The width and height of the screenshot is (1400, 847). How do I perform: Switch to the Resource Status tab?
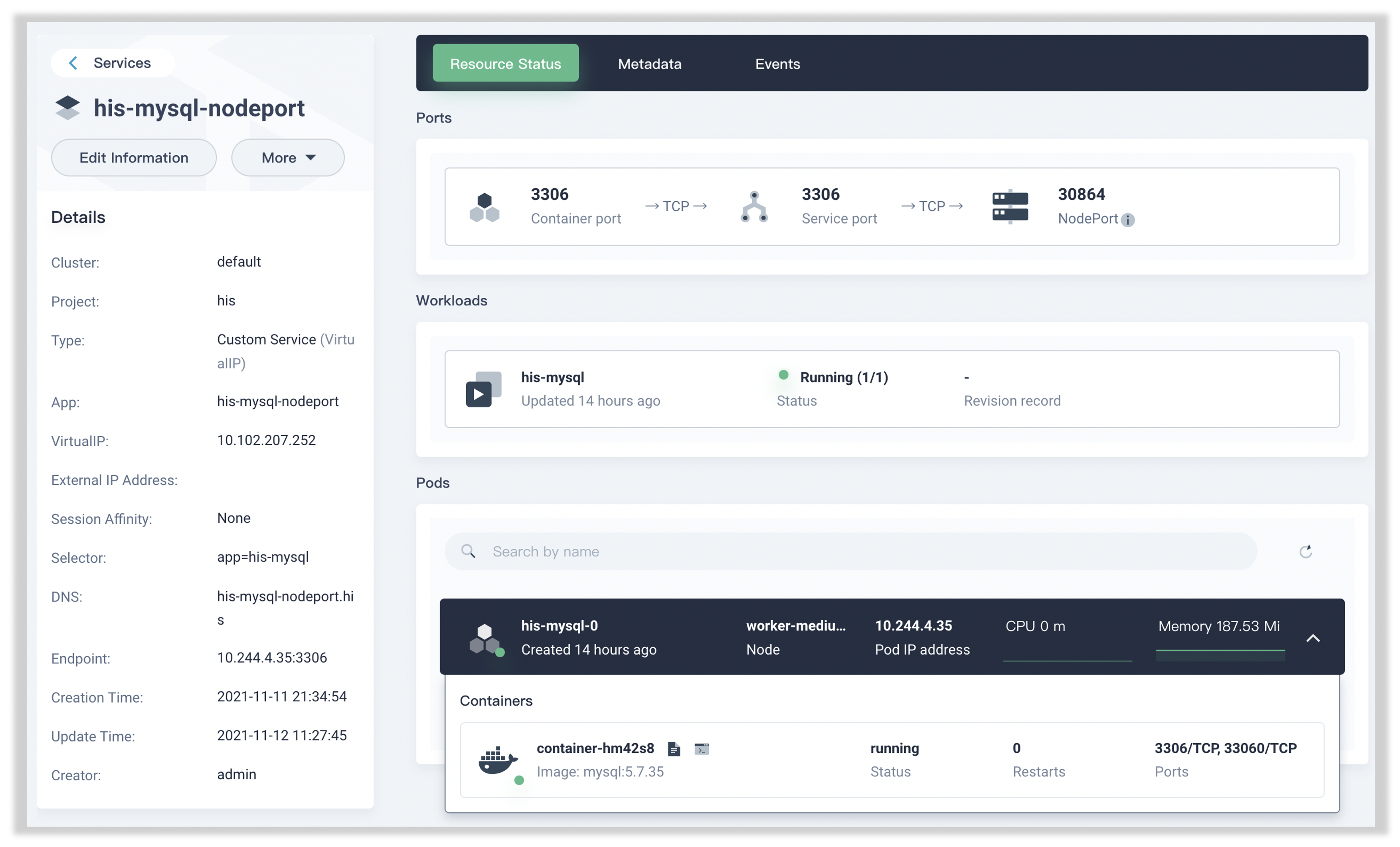(x=505, y=63)
